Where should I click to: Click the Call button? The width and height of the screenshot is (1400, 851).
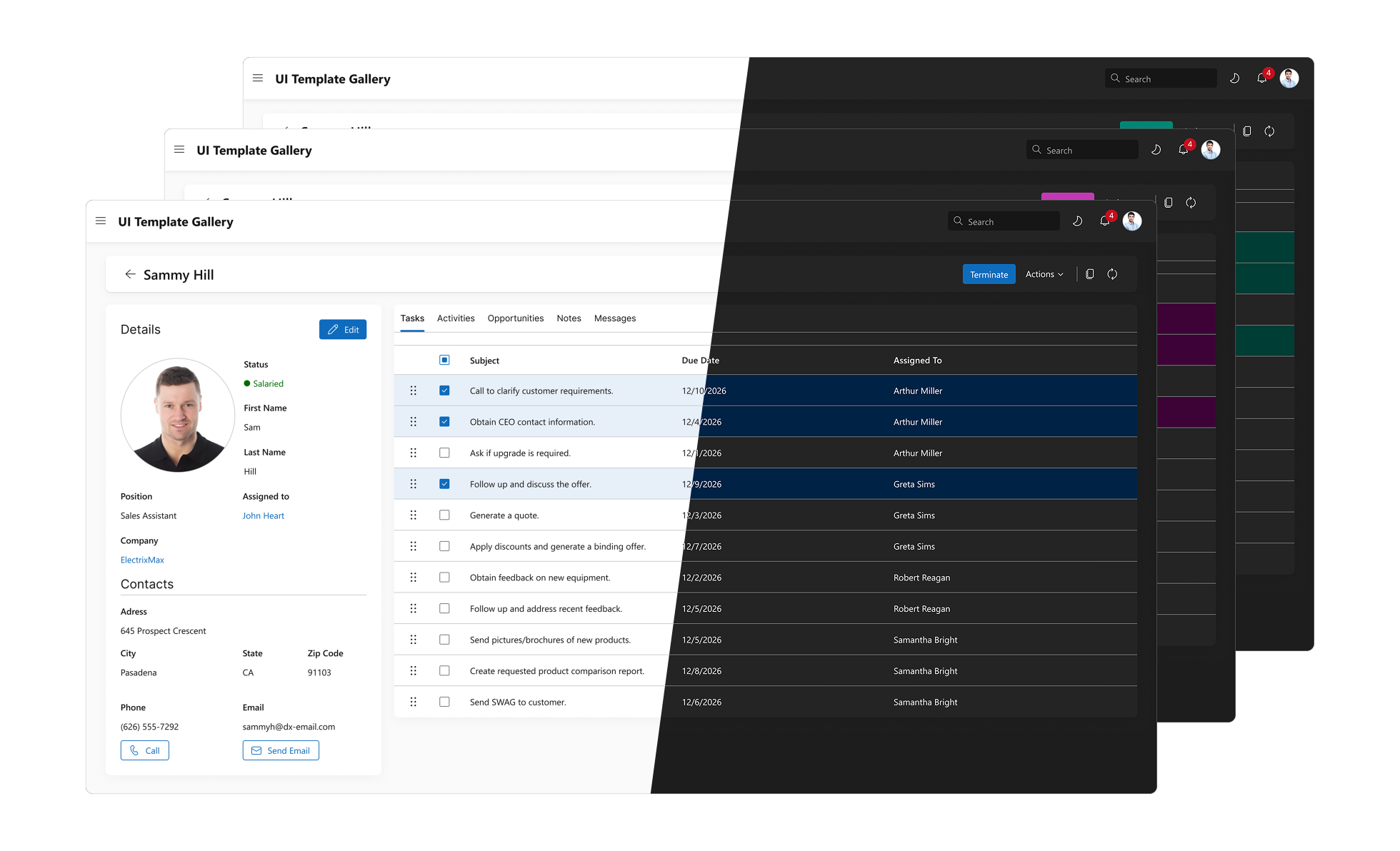[145, 750]
